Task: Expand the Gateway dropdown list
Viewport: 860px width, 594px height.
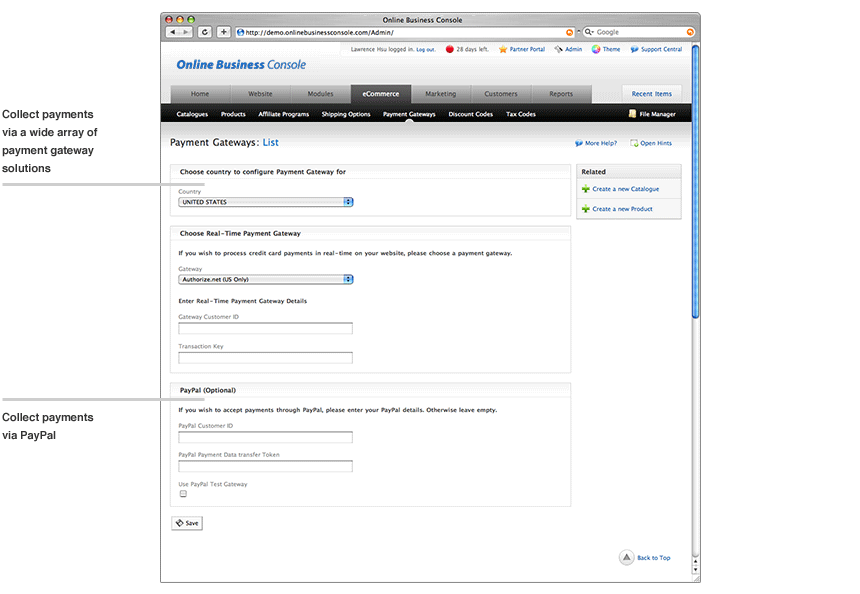Action: 266,279
